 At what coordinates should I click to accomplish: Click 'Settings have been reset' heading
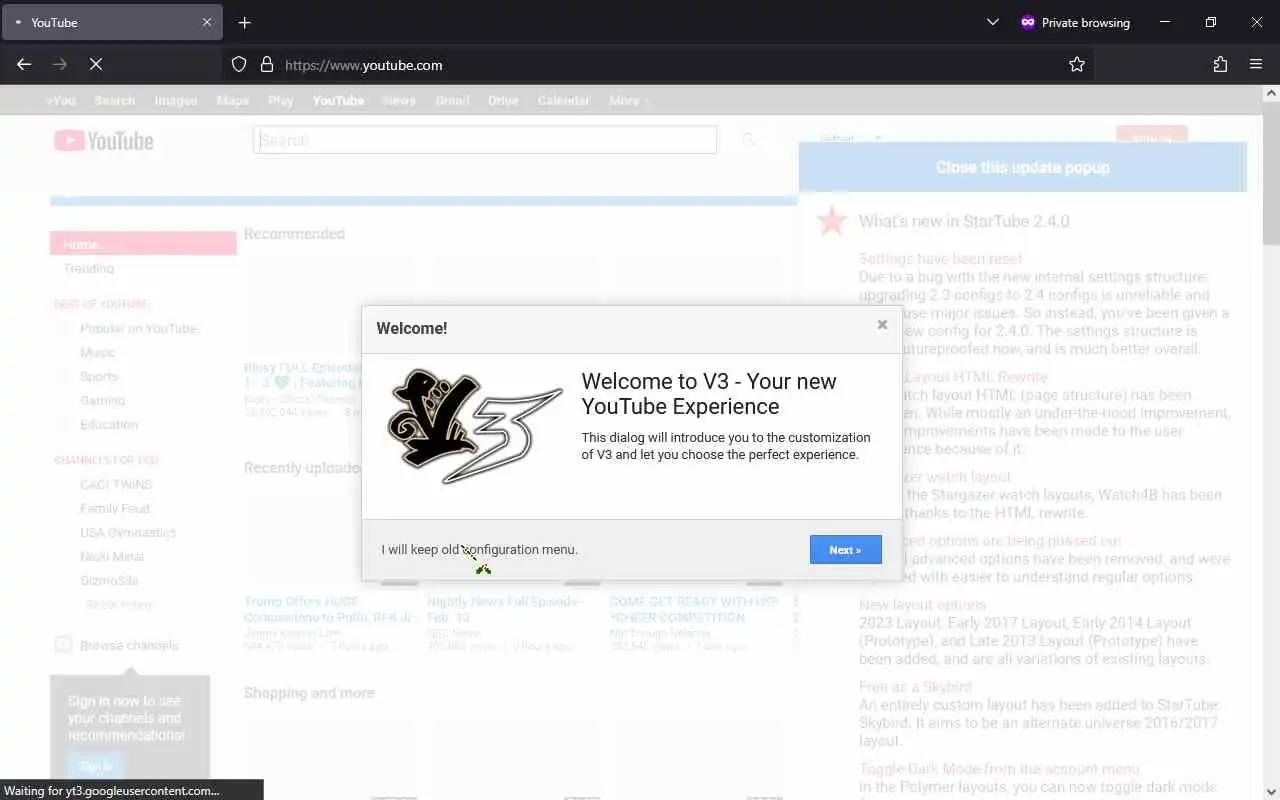(940, 258)
